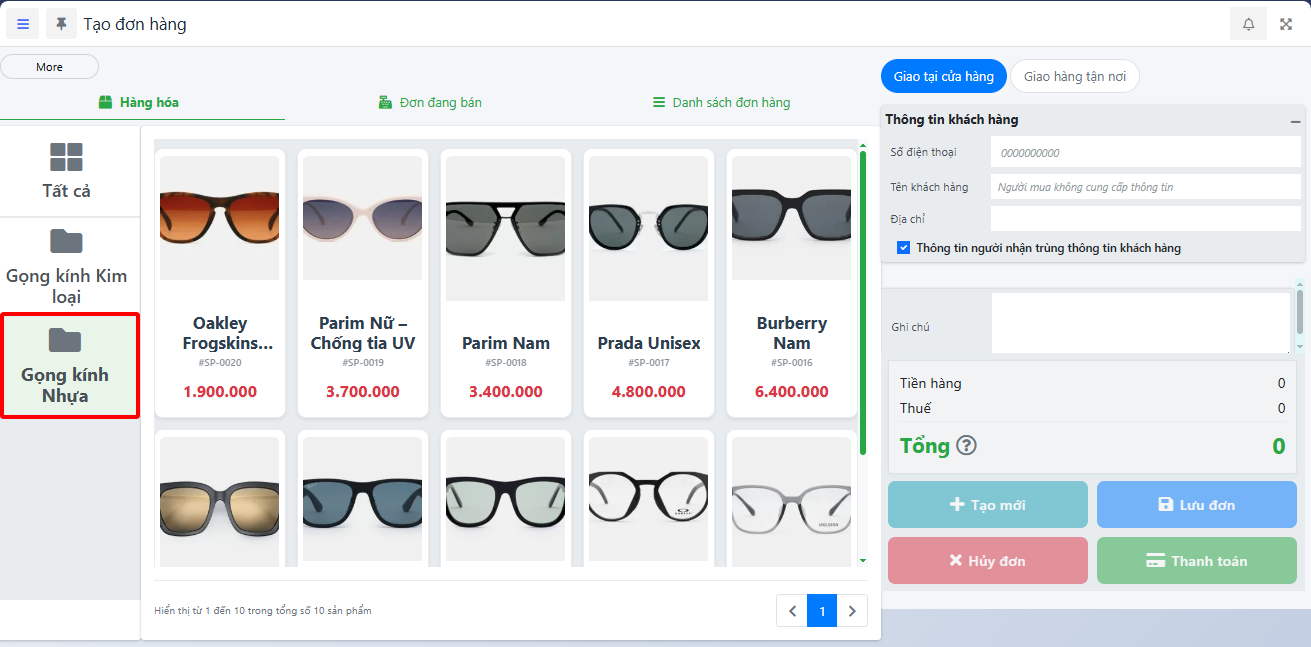Image resolution: width=1311 pixels, height=647 pixels.
Task: Click the green product list scrollbar
Action: (x=863, y=300)
